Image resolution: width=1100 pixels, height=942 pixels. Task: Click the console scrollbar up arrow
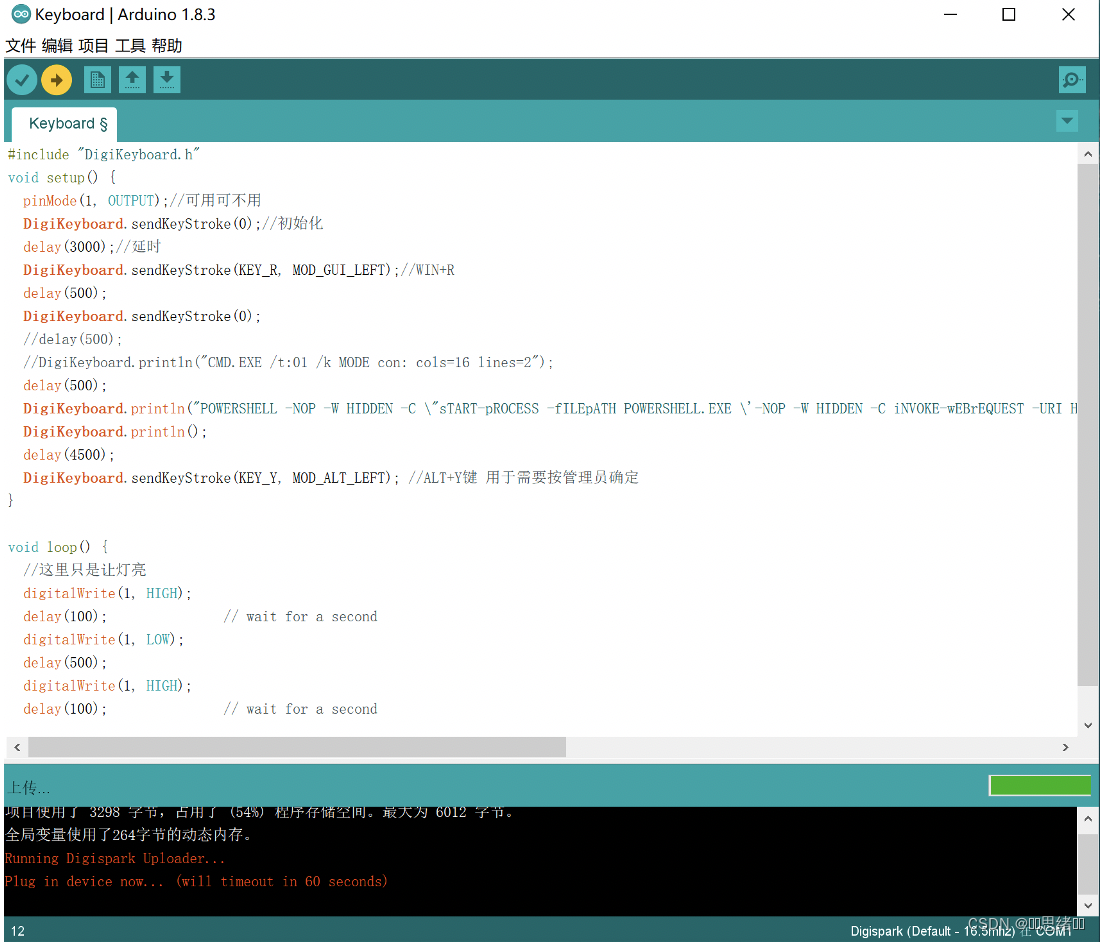(1087, 819)
